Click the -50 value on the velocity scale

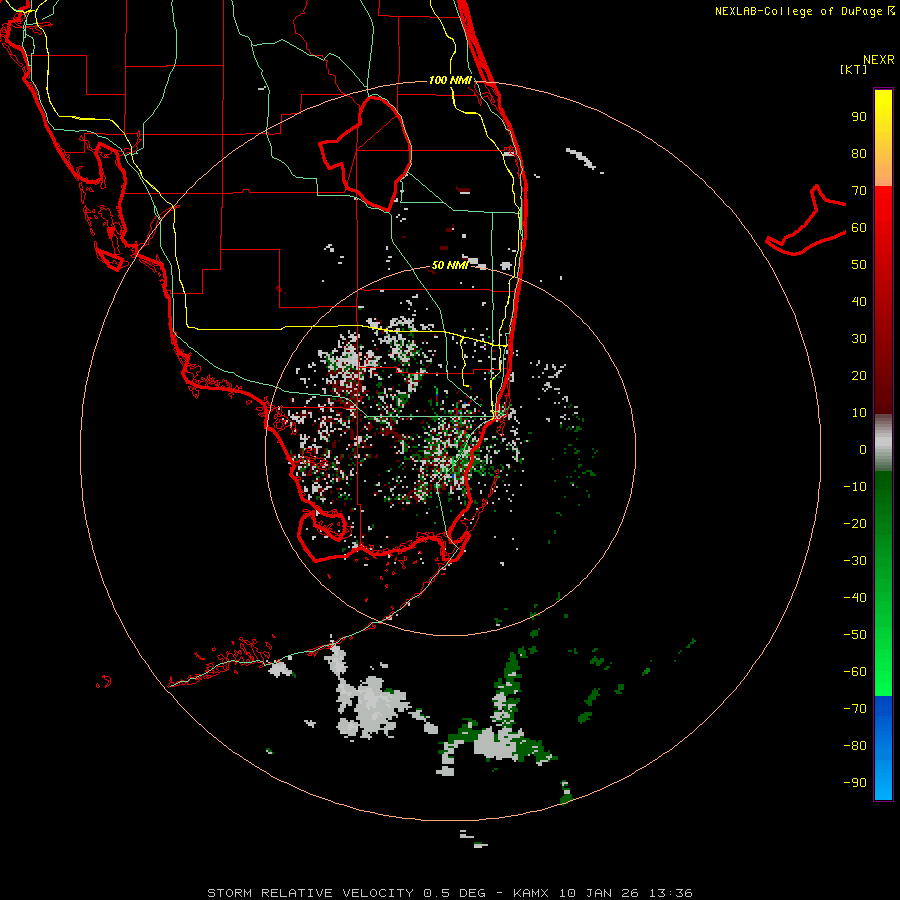[855, 634]
